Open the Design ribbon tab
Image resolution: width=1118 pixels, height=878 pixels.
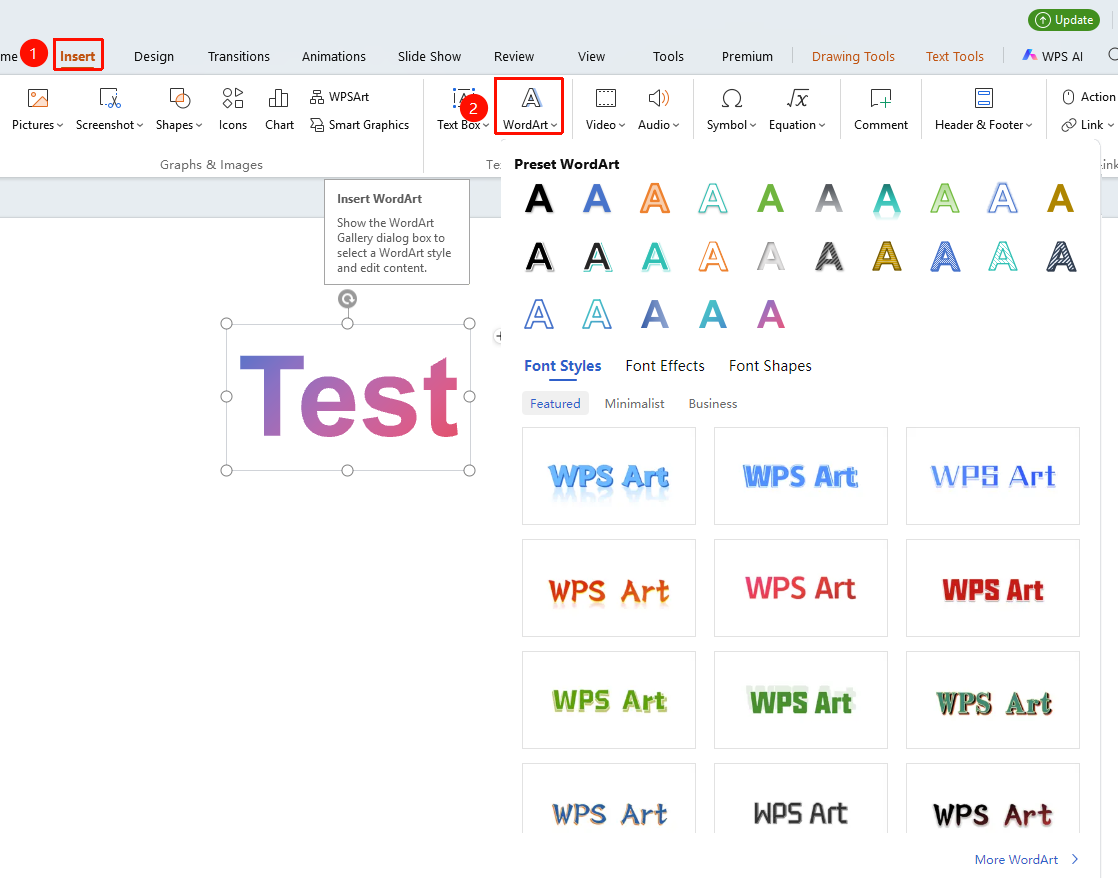154,56
